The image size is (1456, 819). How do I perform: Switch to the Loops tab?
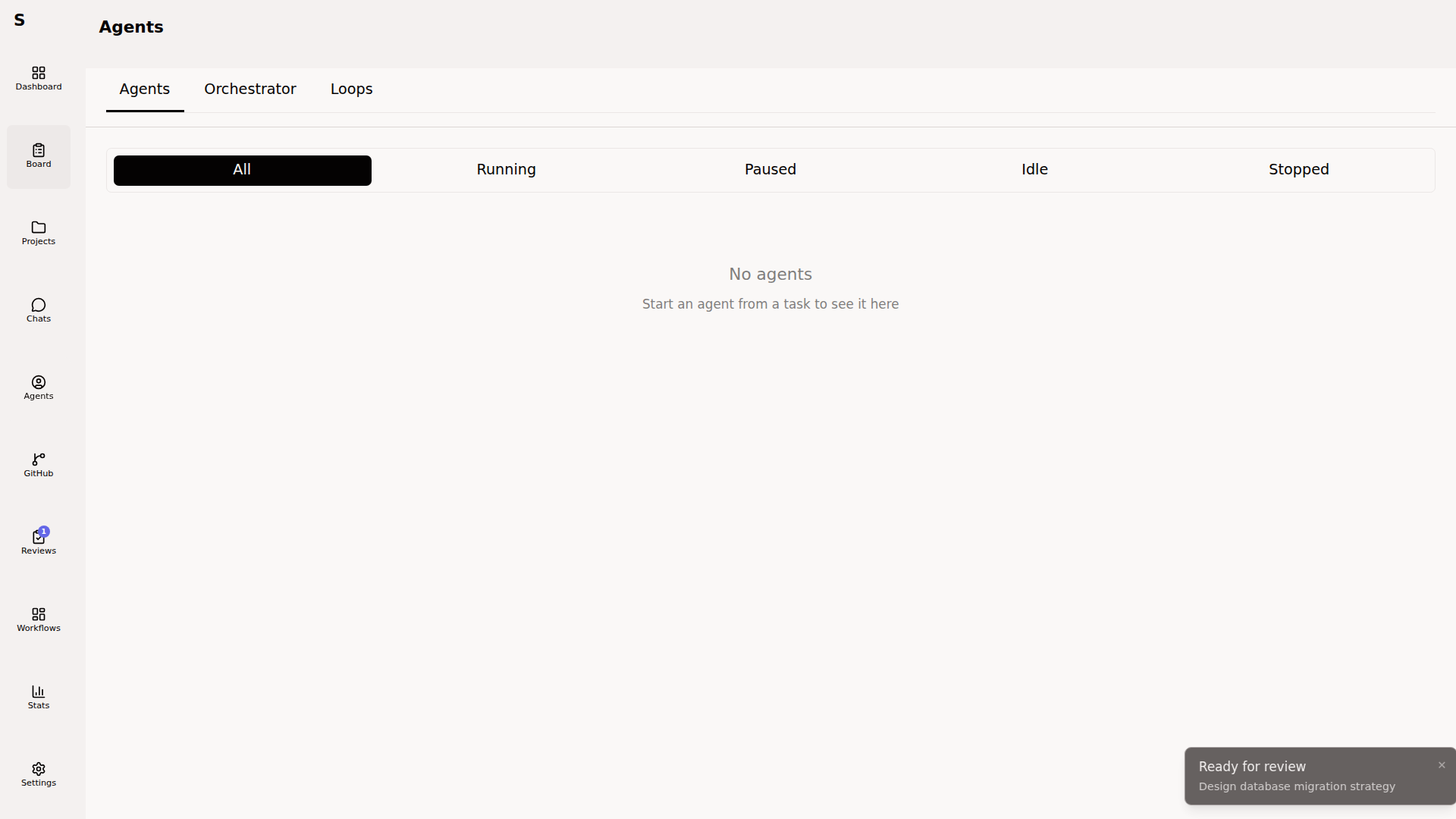pos(351,89)
